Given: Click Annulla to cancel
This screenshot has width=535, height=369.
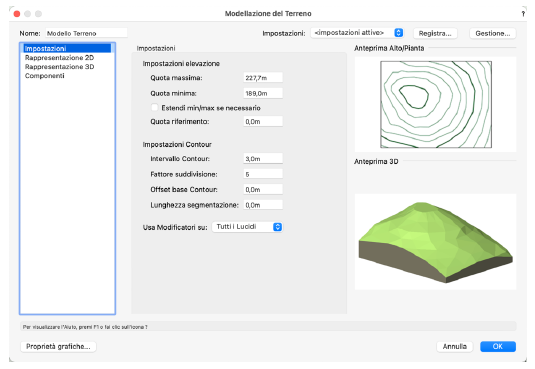Looking at the screenshot, I should (454, 346).
